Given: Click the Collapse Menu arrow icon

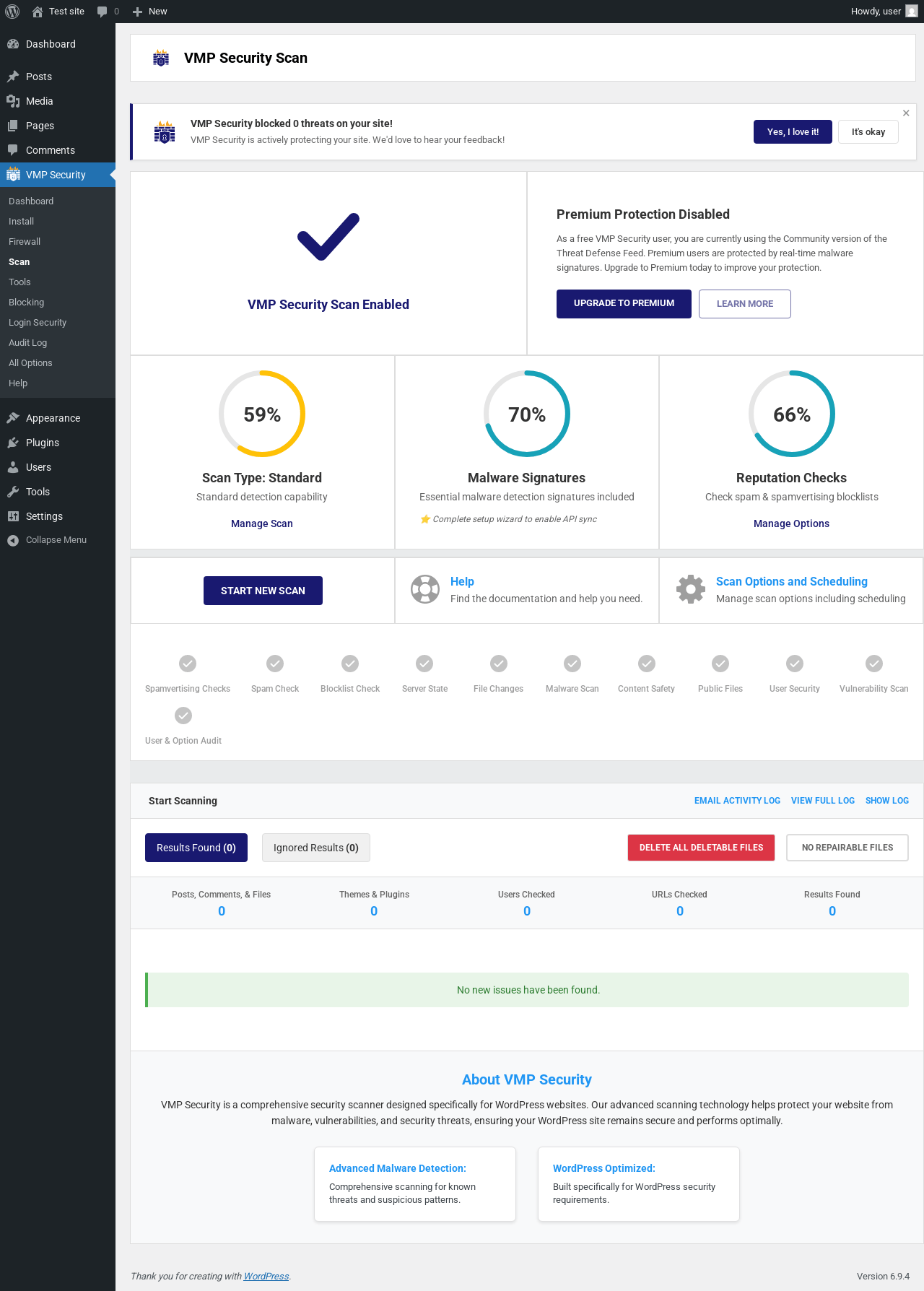Looking at the screenshot, I should (13, 540).
